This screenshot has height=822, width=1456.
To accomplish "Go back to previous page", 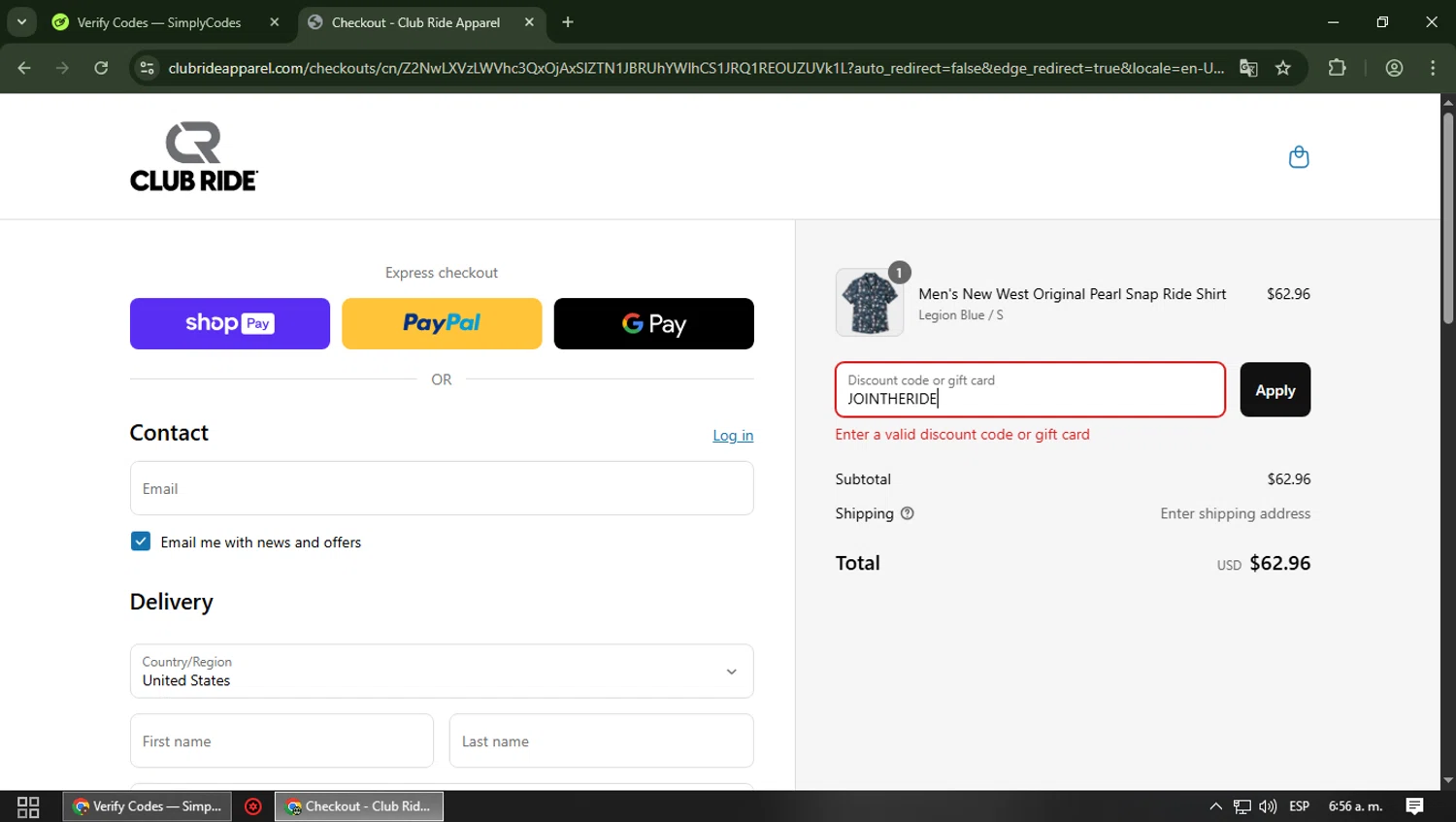I will tap(24, 68).
